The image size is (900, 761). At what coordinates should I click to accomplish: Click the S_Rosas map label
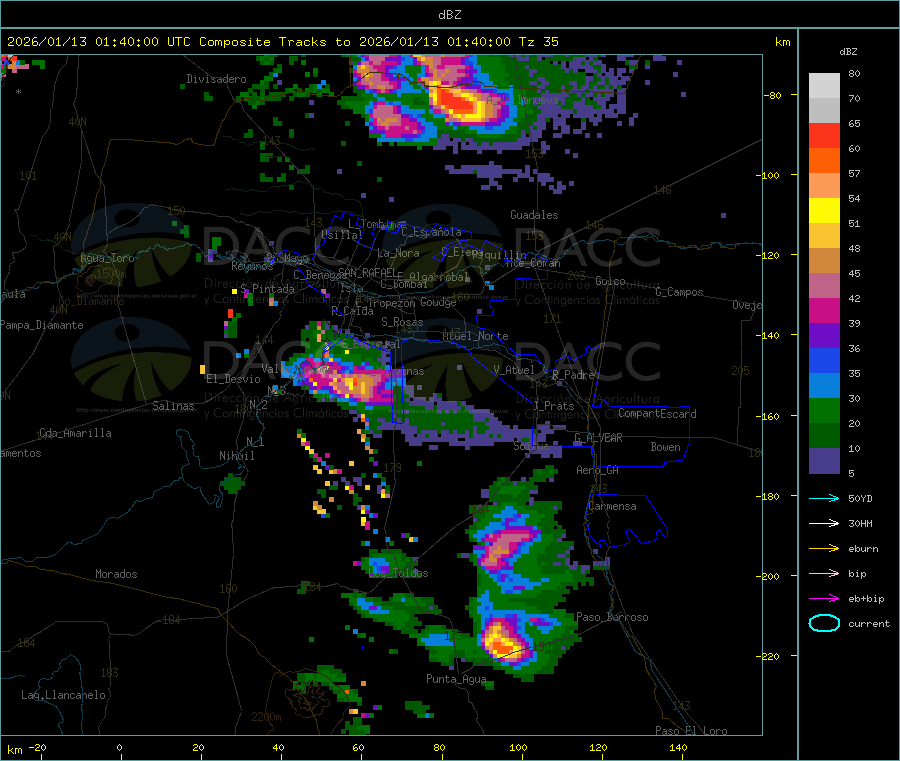(402, 322)
